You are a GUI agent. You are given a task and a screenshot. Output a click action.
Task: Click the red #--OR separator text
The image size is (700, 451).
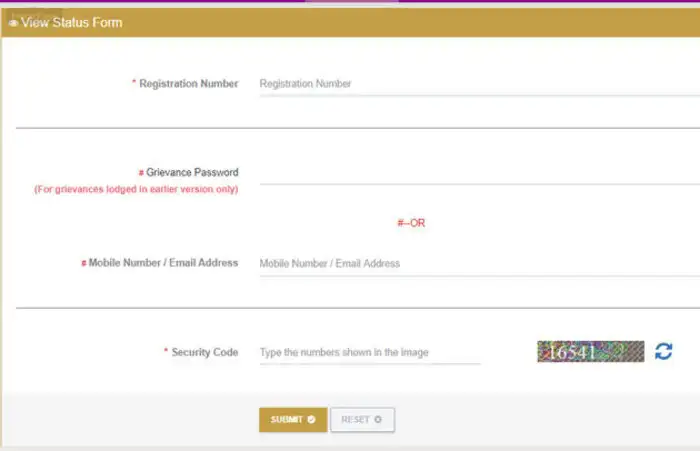point(411,223)
